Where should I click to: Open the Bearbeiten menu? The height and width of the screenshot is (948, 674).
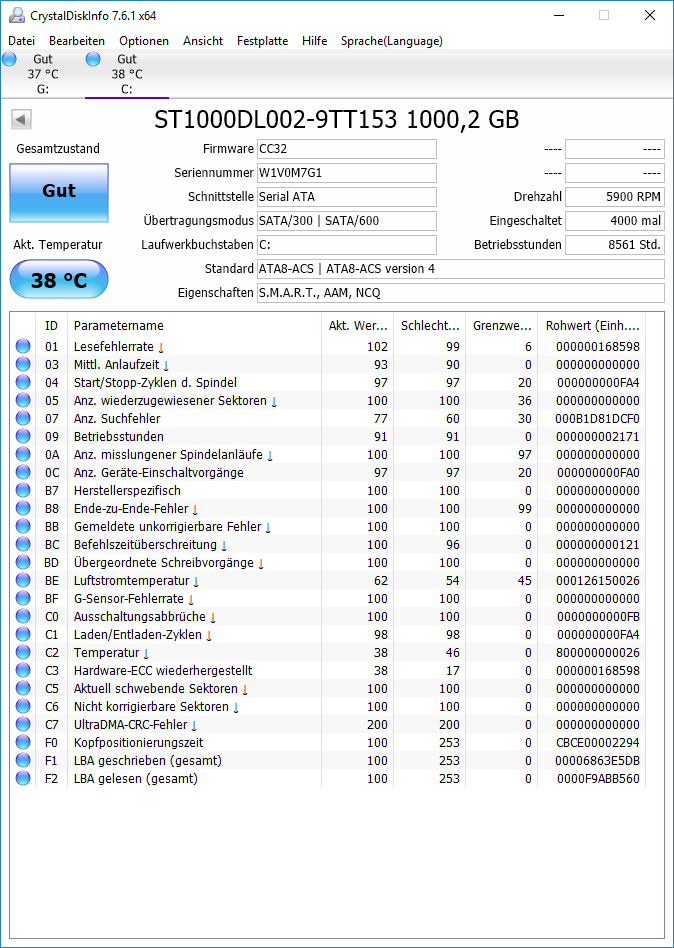click(x=77, y=41)
